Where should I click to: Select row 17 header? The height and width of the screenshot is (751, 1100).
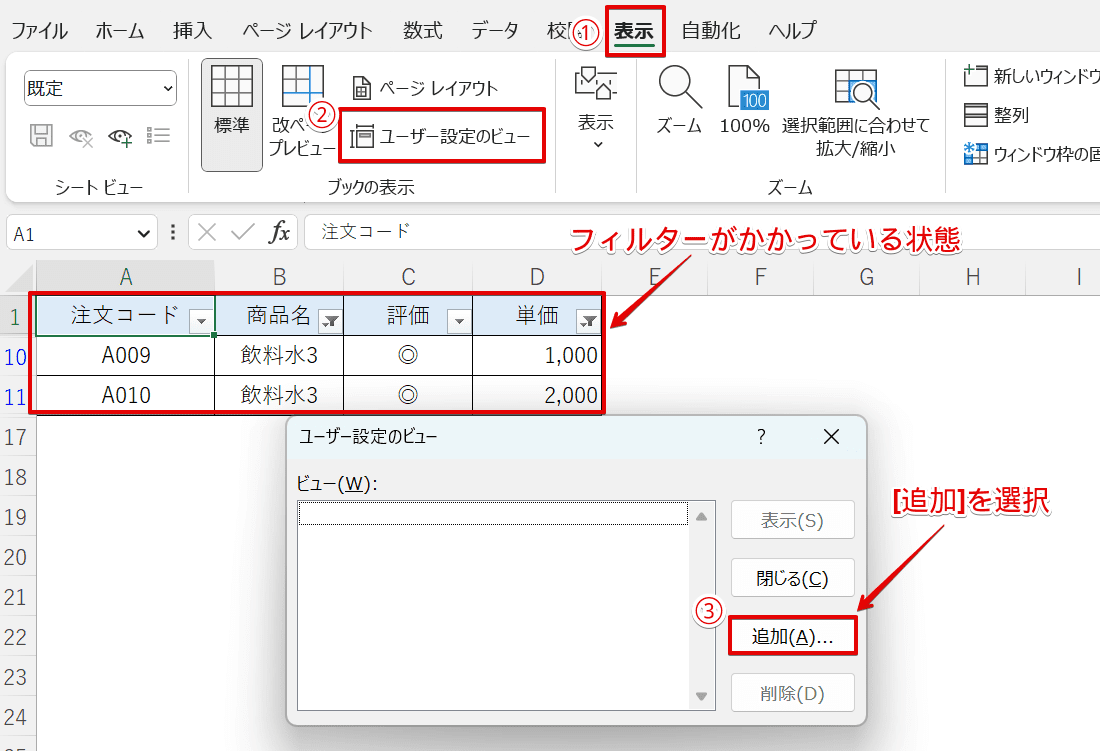coord(15,438)
